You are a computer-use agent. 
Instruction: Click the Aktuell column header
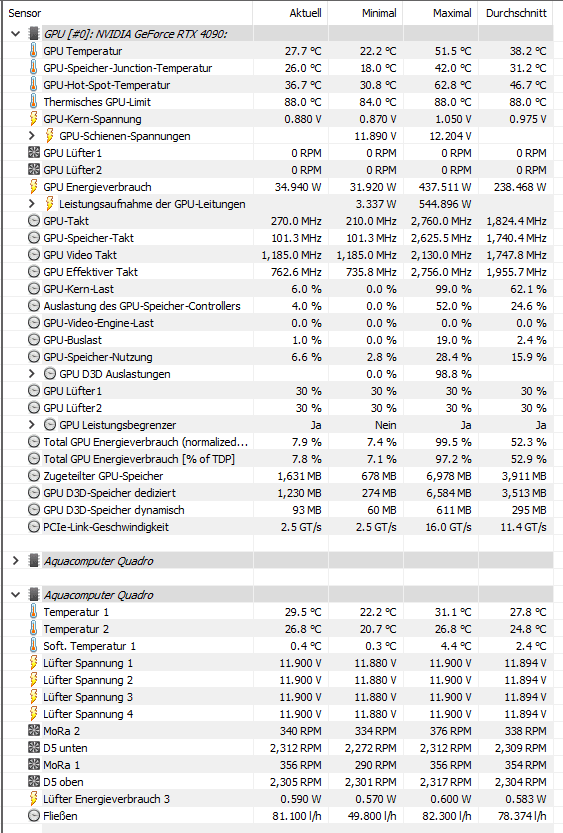point(290,13)
